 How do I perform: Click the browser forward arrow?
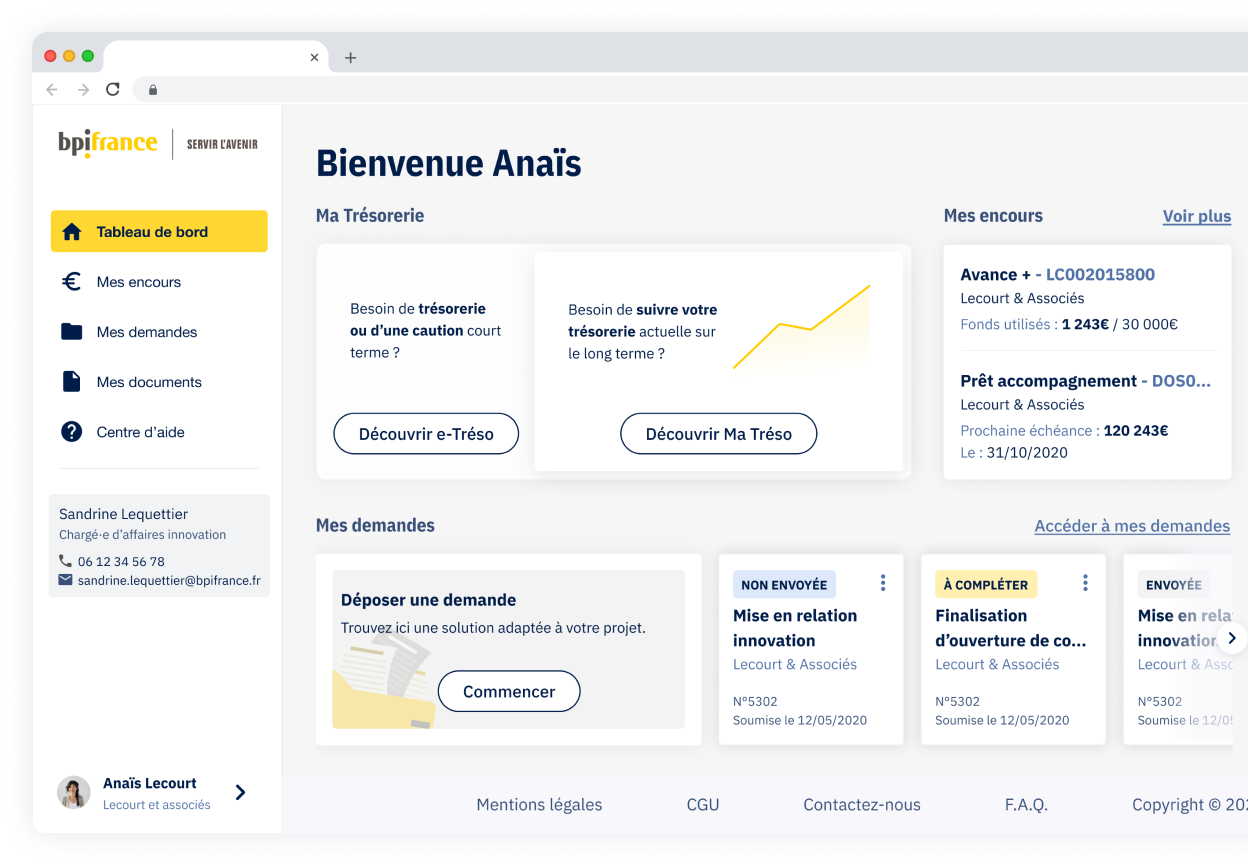[83, 89]
